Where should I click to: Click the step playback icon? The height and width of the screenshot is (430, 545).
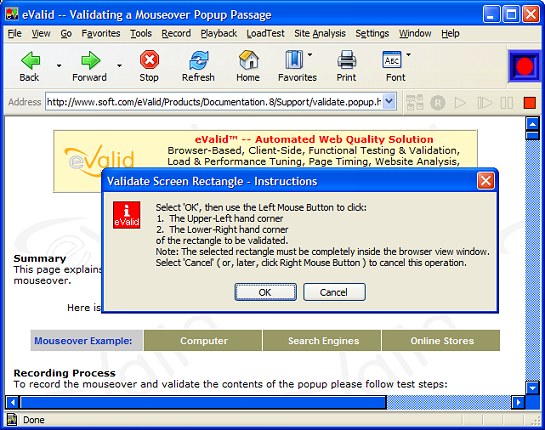pos(485,103)
